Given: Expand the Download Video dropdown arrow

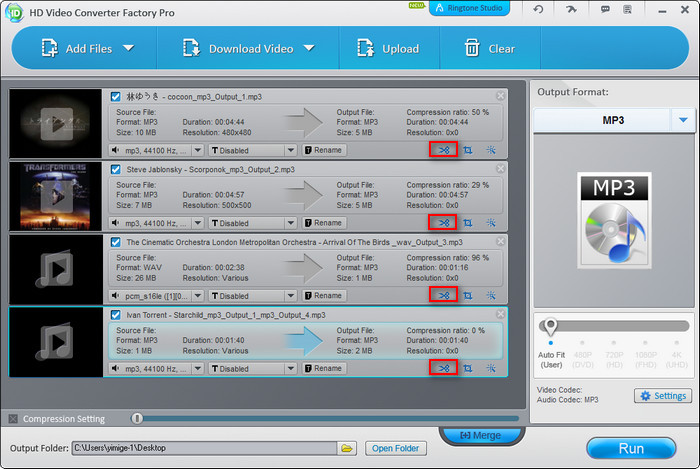Looking at the screenshot, I should pyautogui.click(x=309, y=48).
